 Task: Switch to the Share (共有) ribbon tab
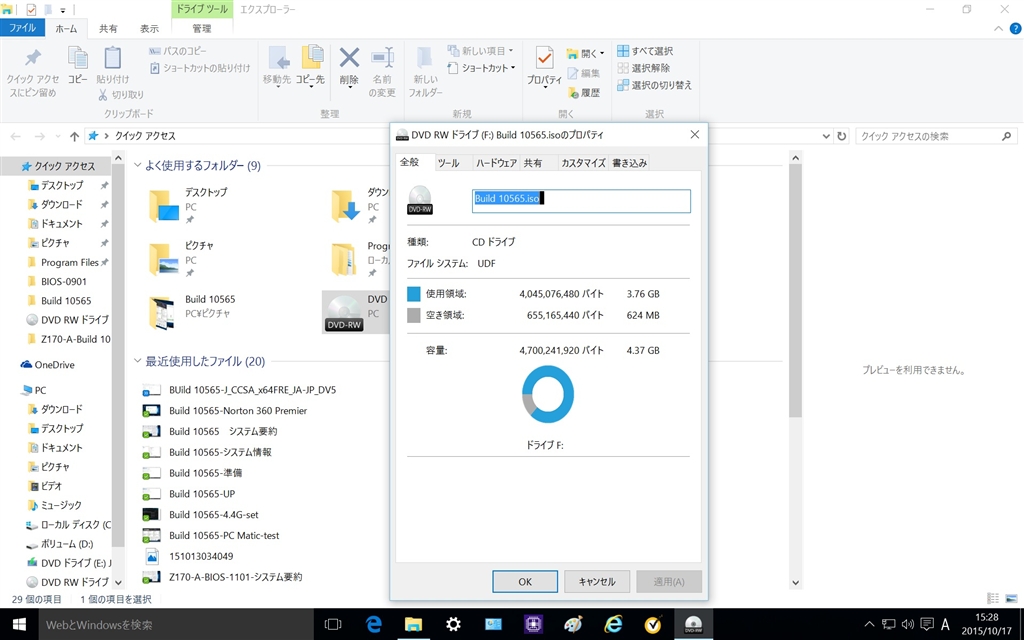(108, 29)
